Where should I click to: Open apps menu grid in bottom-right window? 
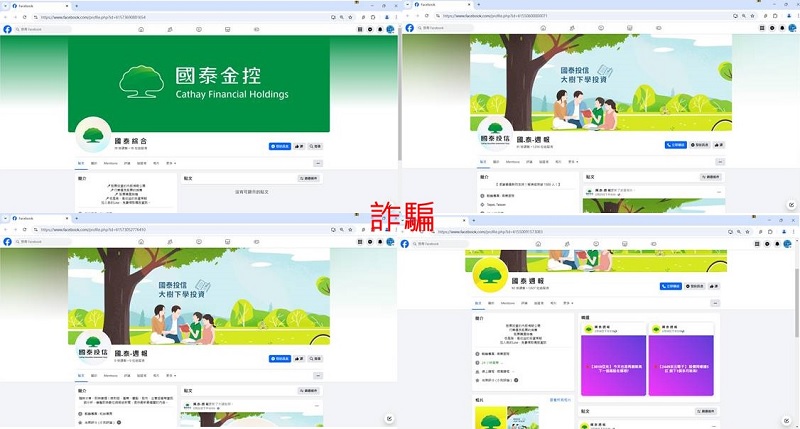point(757,244)
